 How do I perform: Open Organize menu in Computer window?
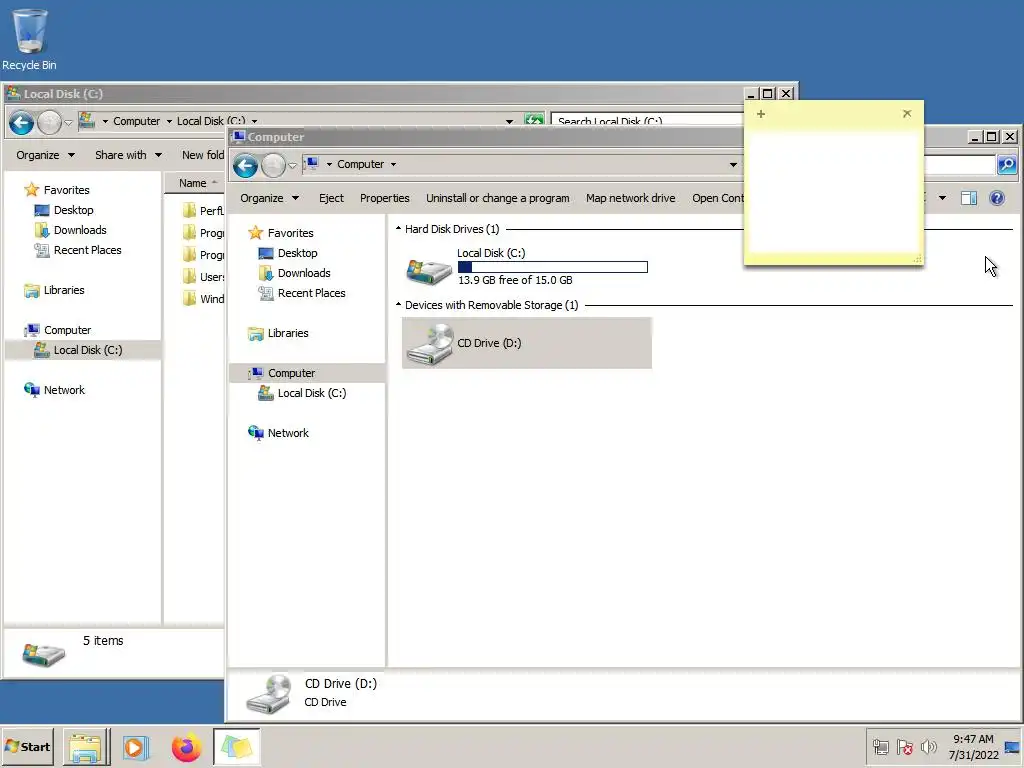click(269, 198)
